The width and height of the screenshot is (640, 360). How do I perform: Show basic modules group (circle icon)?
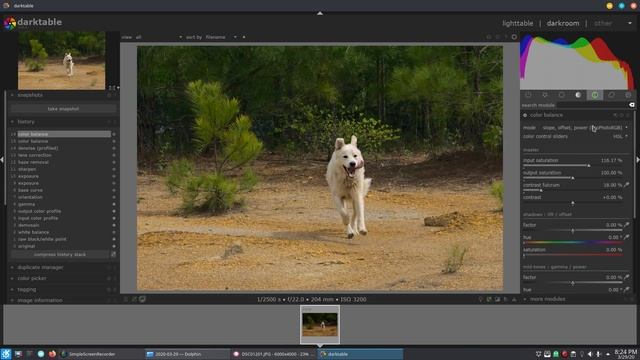[x=562, y=95]
